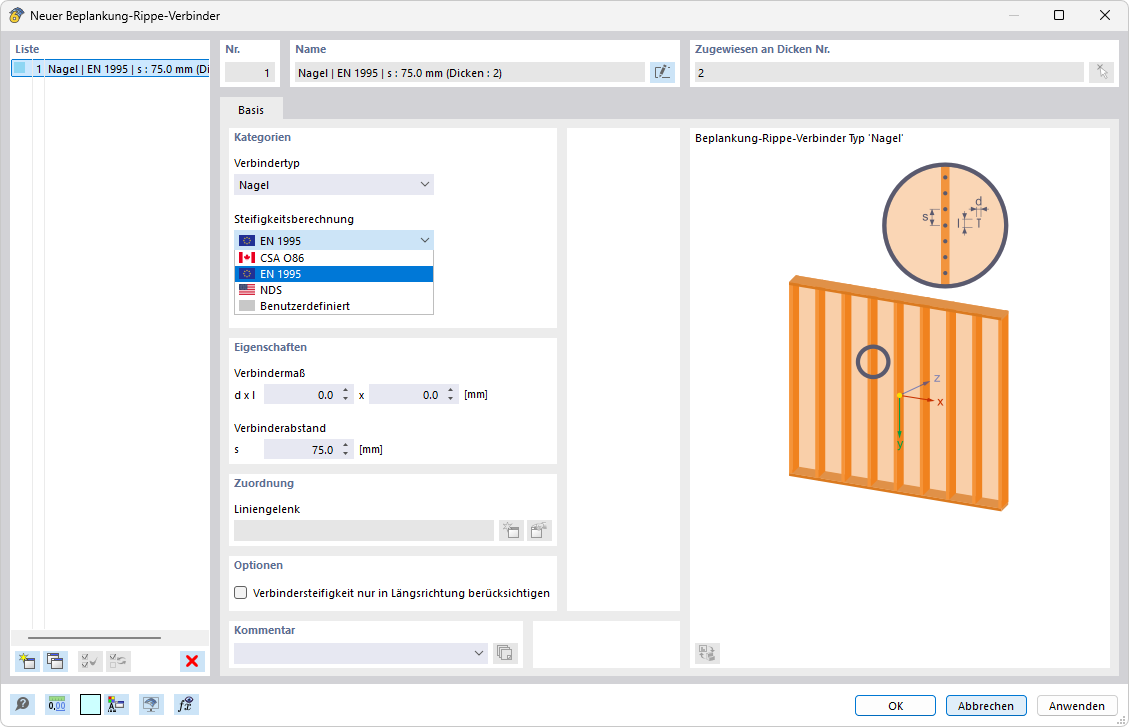Click the list's horizontal scrollbar
The width and height of the screenshot is (1129, 727).
click(x=94, y=638)
